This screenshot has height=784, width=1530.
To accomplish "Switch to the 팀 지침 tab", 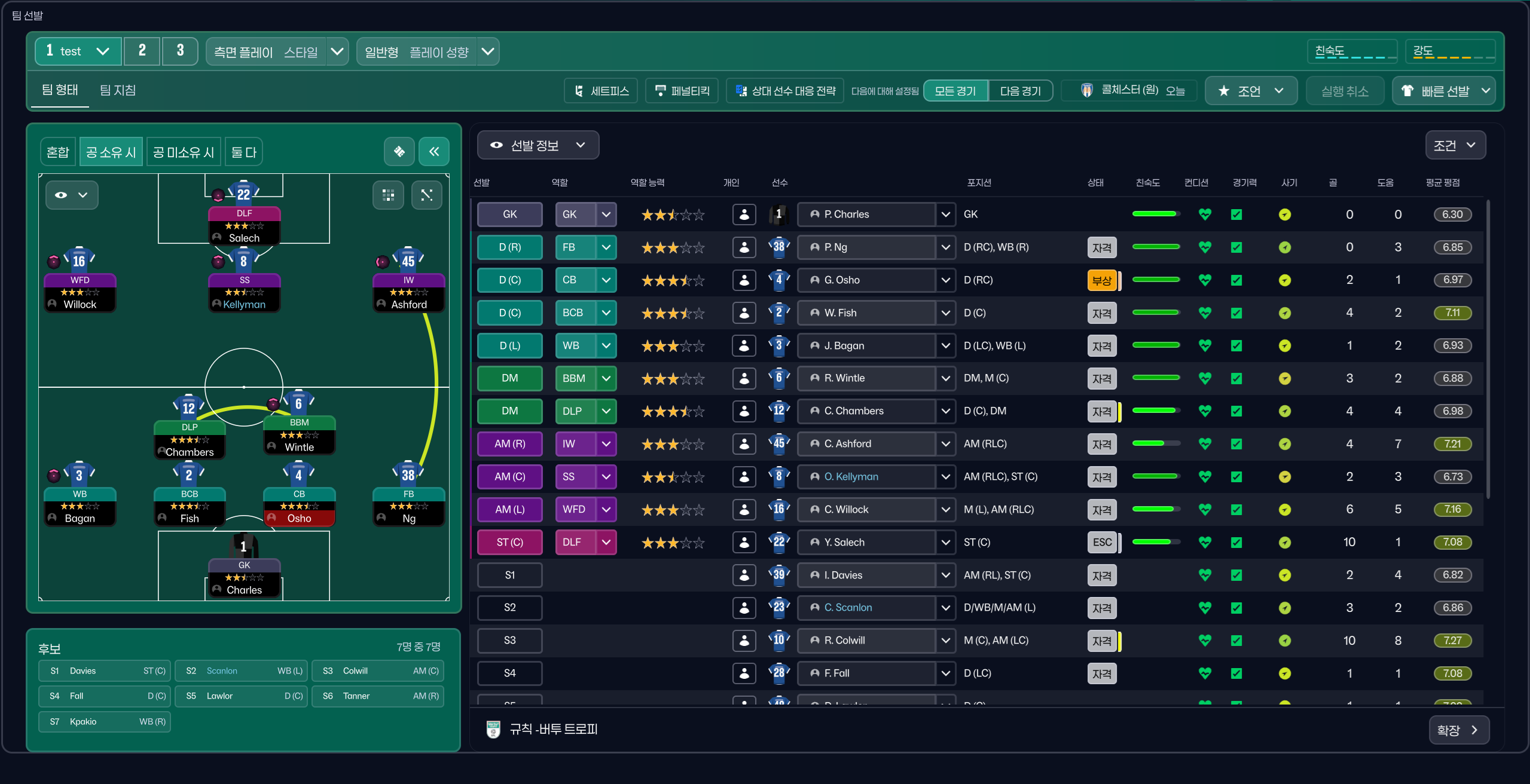I will click(118, 90).
